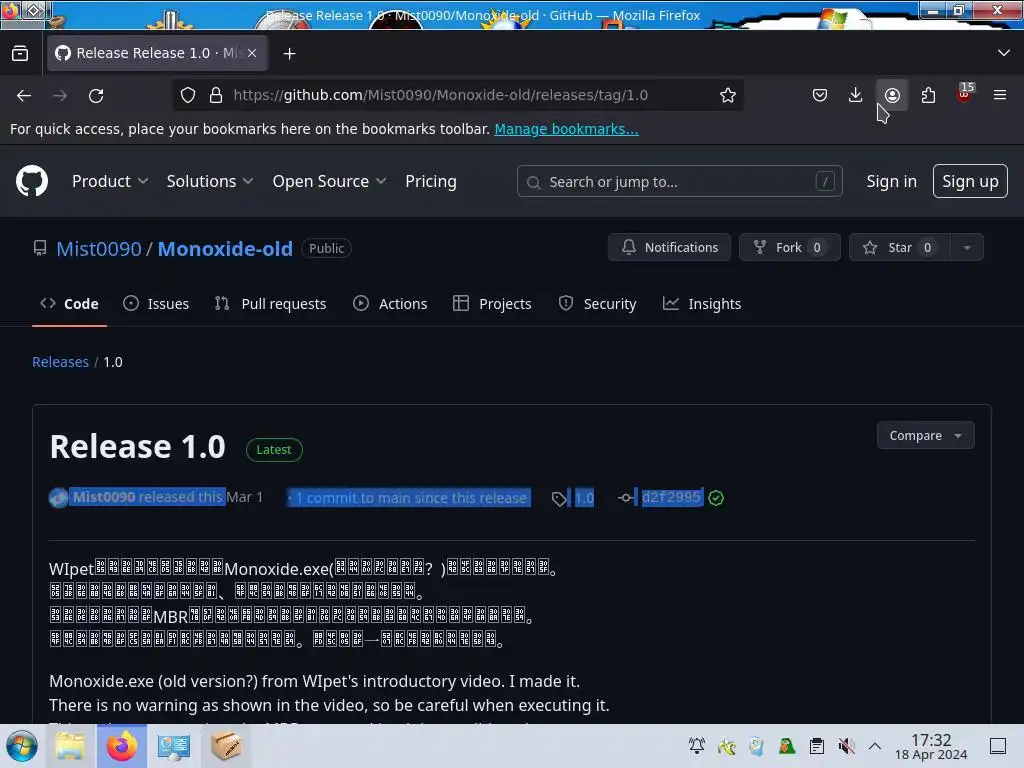This screenshot has height=768, width=1024.
Task: Open the commits since this release link
Action: pyautogui.click(x=409, y=498)
